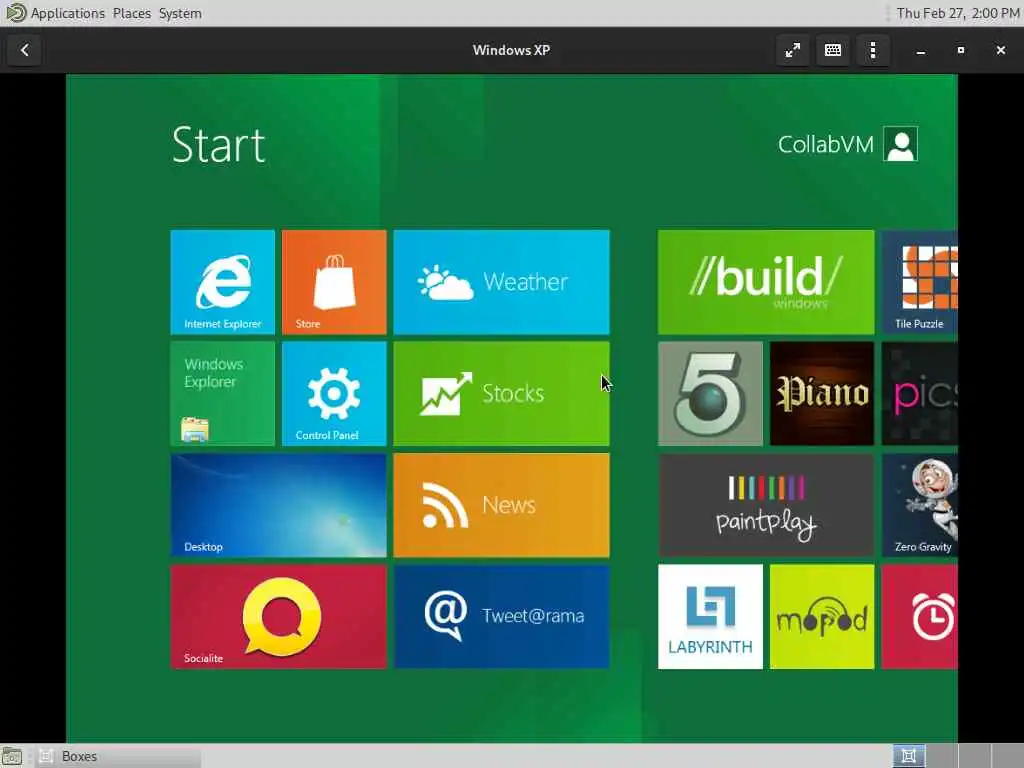Open the keyboard shortcuts button
The image size is (1024, 768).
pos(833,50)
